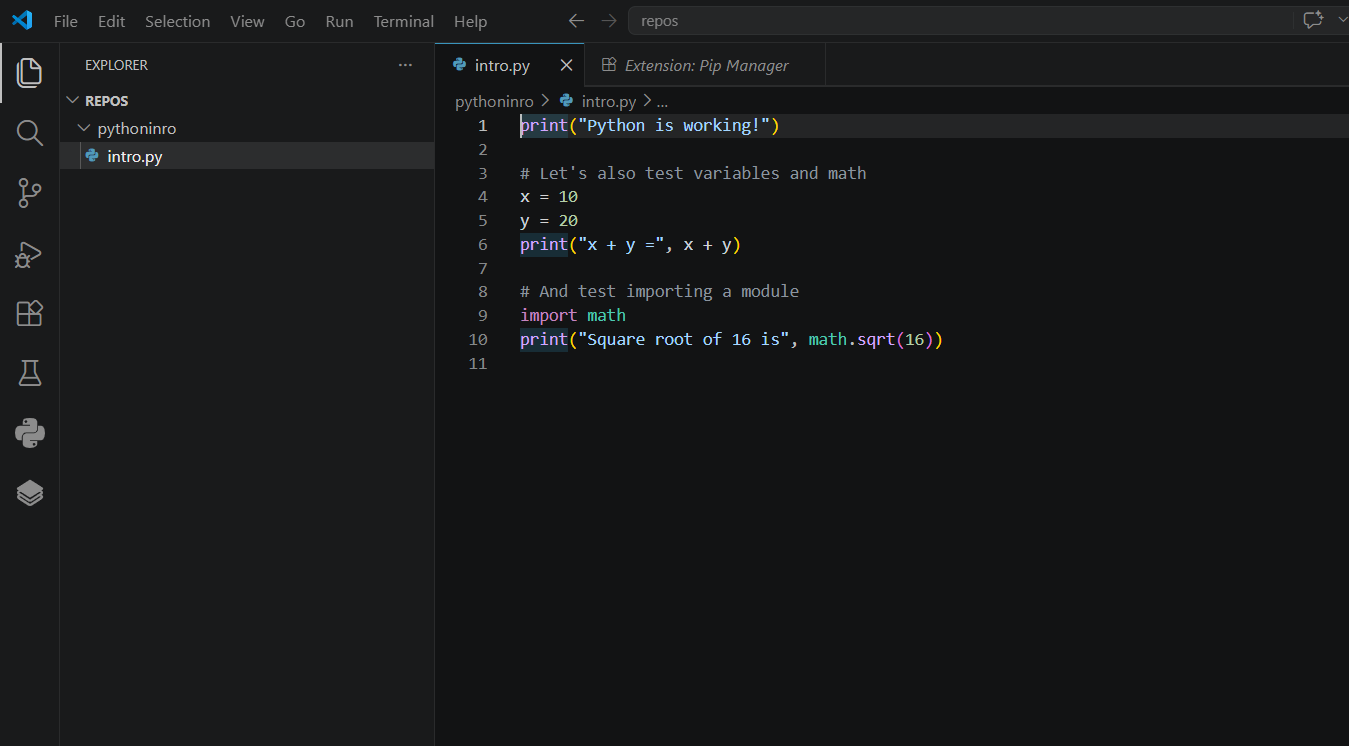Open the Extensions view icon

click(x=30, y=313)
